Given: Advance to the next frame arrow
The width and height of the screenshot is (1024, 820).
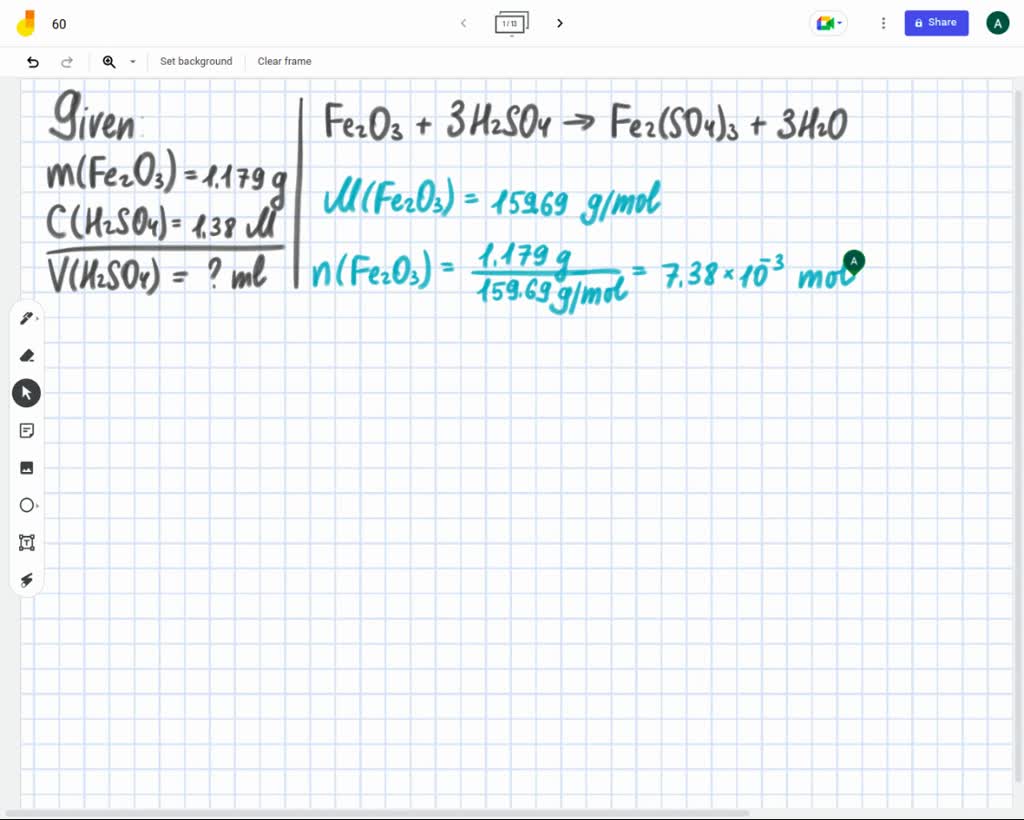Looking at the screenshot, I should [x=560, y=23].
